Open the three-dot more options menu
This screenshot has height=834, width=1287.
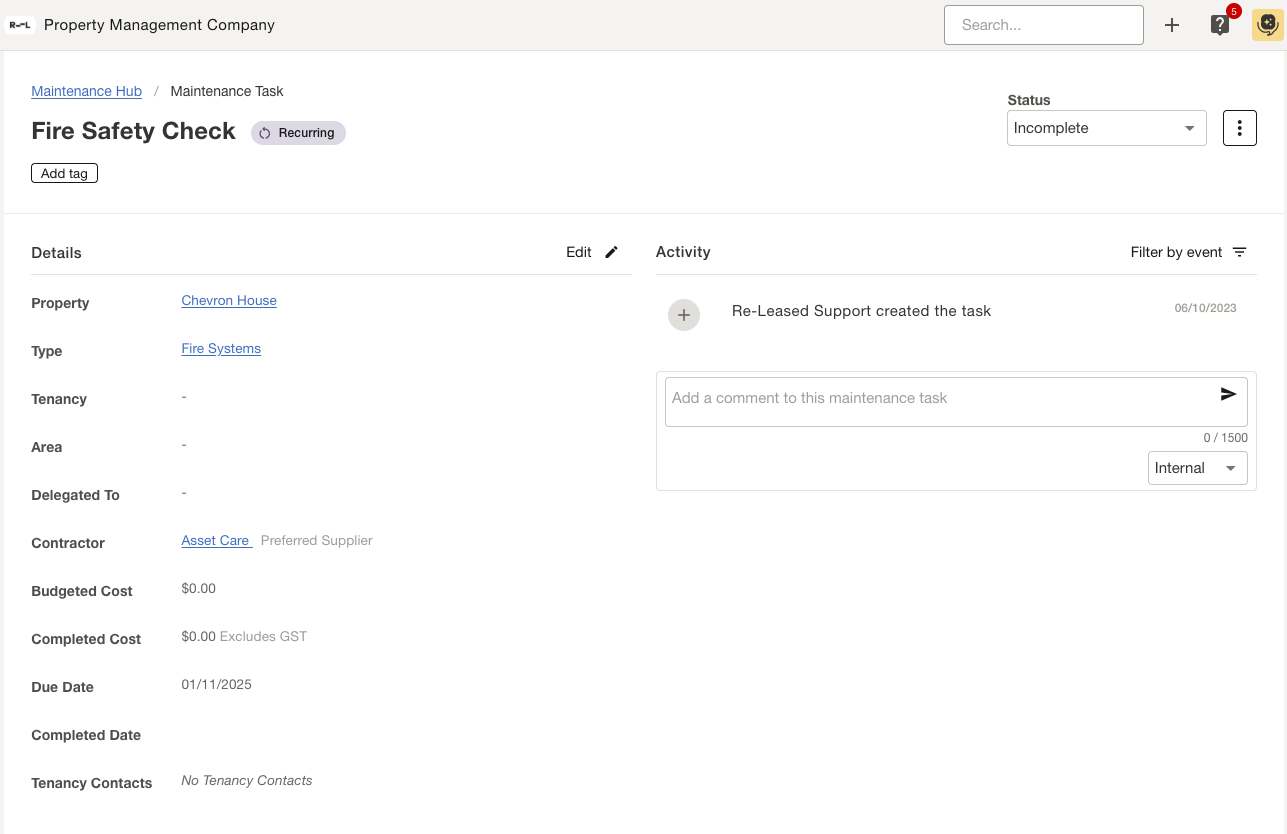(1239, 128)
